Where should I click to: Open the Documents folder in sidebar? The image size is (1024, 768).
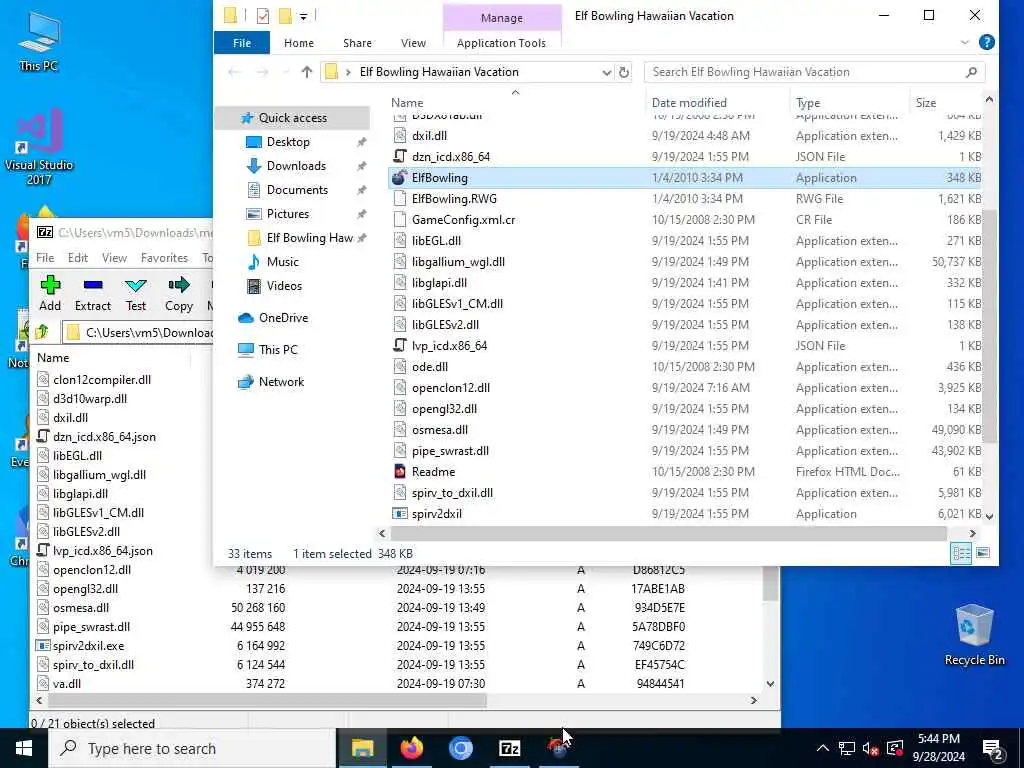(297, 190)
